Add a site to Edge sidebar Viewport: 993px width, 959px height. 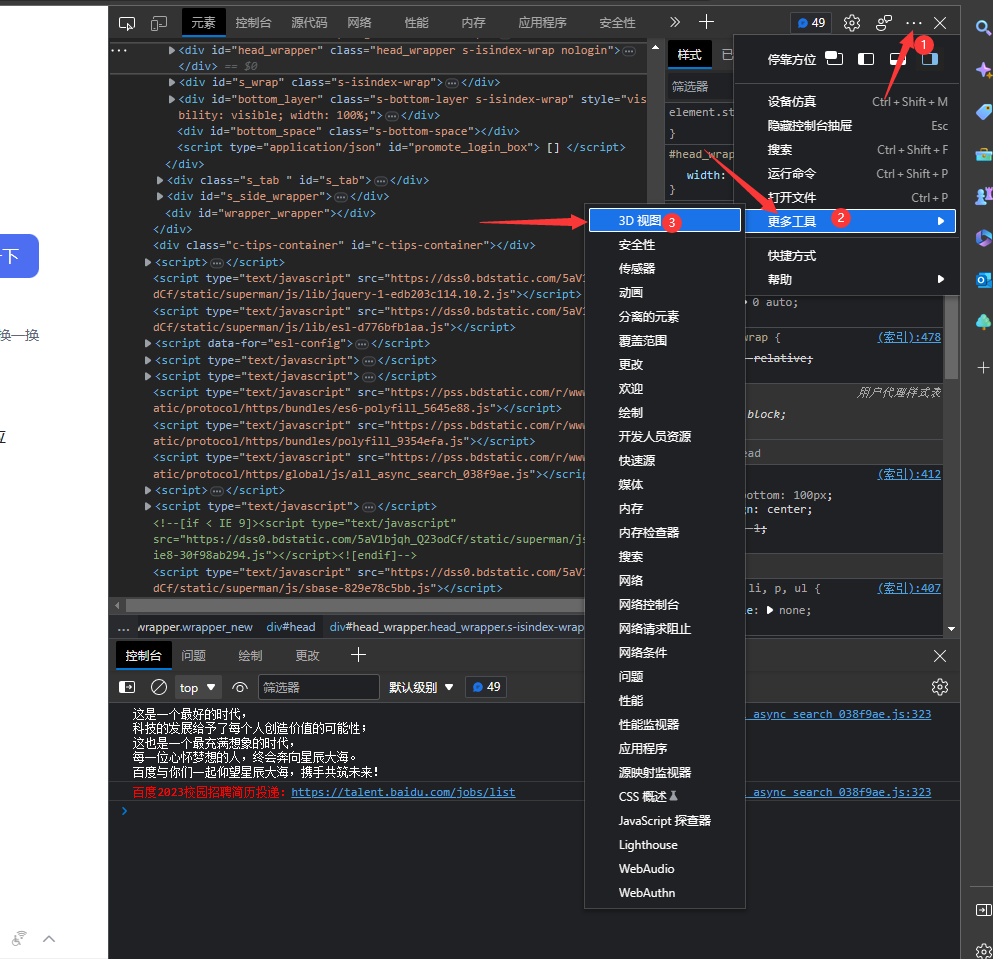[984, 367]
